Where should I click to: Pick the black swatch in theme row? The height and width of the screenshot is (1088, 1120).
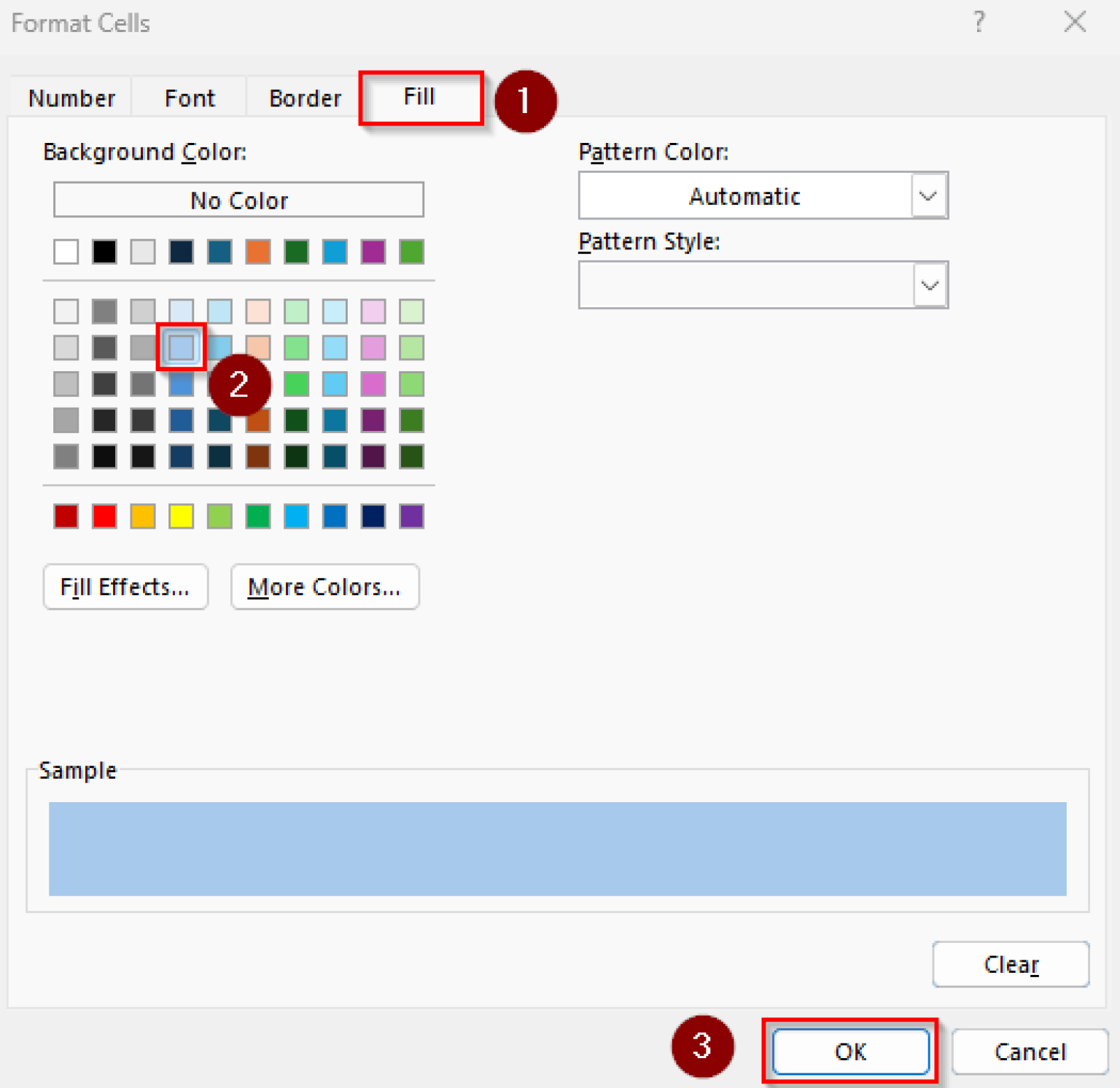click(x=104, y=252)
